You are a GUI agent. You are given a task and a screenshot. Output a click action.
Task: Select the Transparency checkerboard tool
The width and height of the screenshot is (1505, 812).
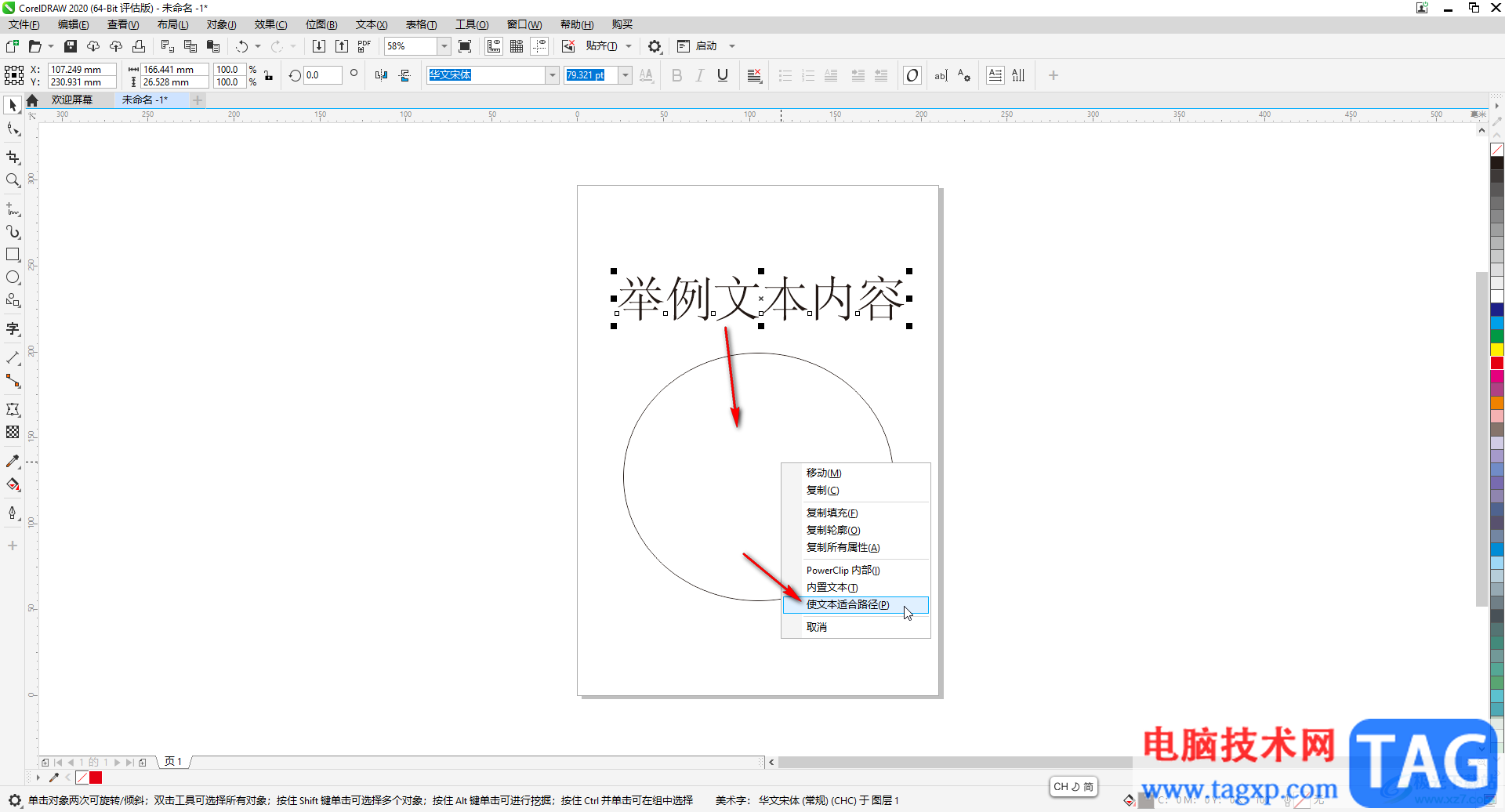point(13,432)
